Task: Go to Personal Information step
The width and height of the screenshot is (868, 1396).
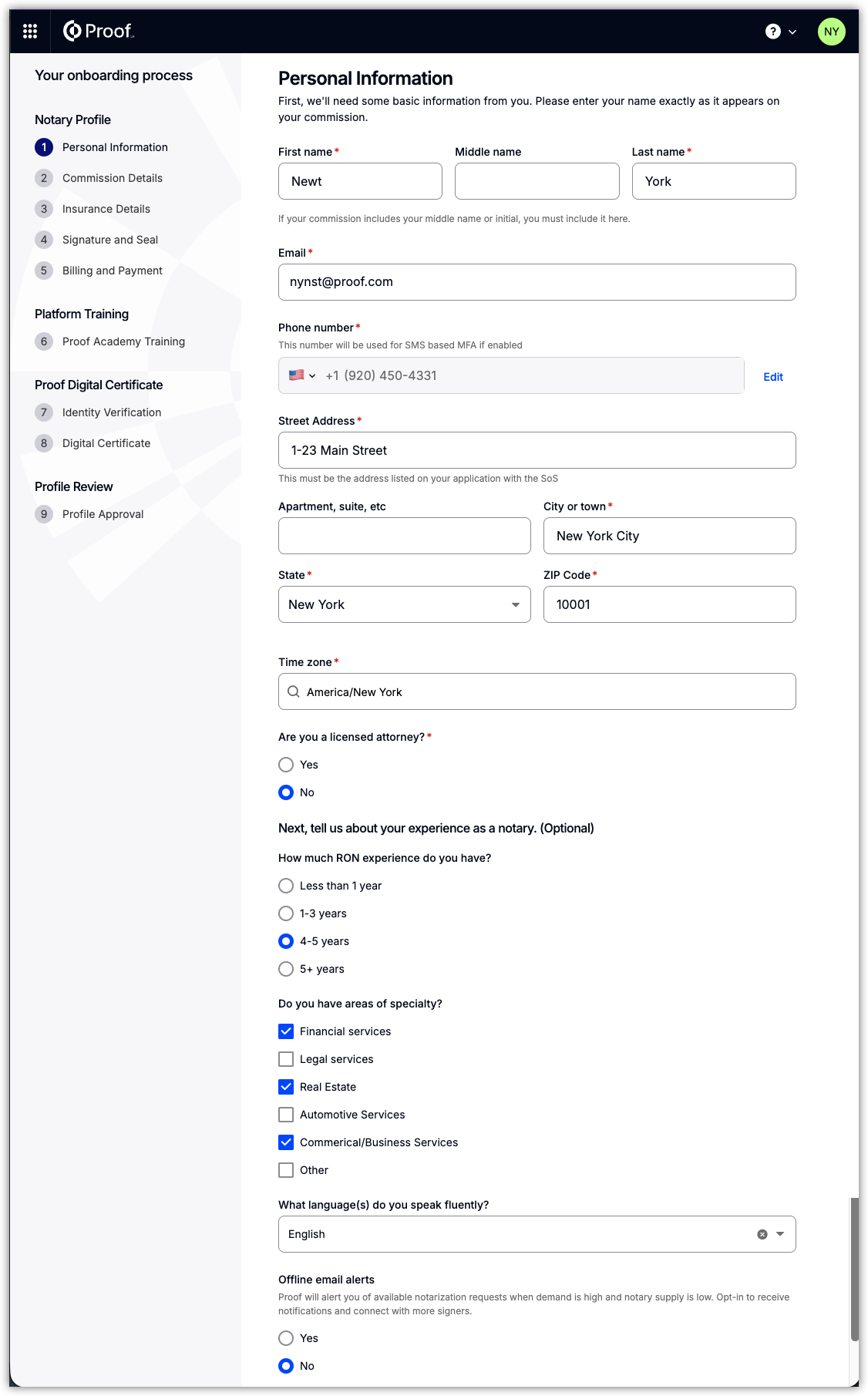Action: 115,147
